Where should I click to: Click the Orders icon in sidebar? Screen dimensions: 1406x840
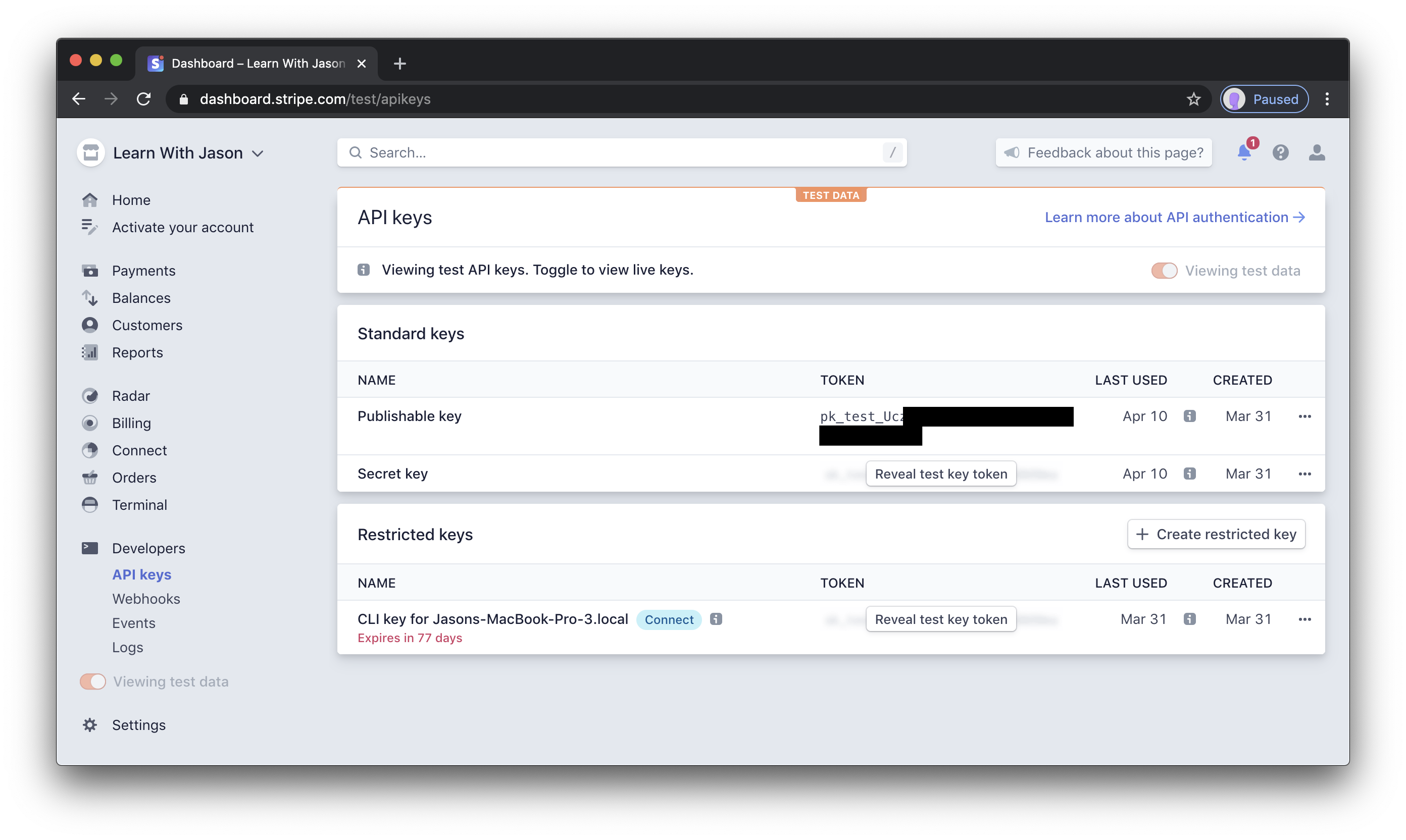(91, 477)
